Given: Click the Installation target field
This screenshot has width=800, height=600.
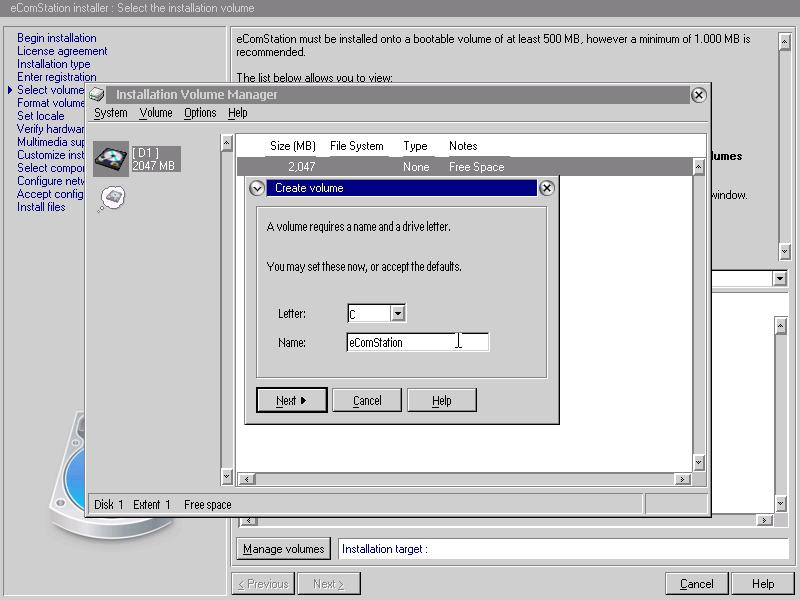Looking at the screenshot, I should [x=563, y=549].
